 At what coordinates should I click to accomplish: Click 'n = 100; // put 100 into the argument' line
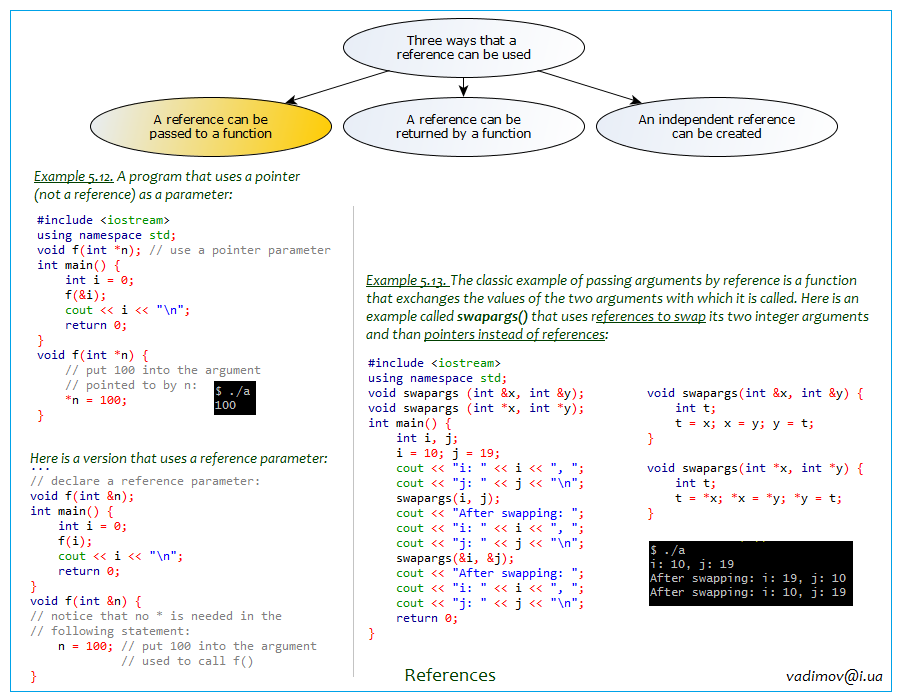point(187,646)
